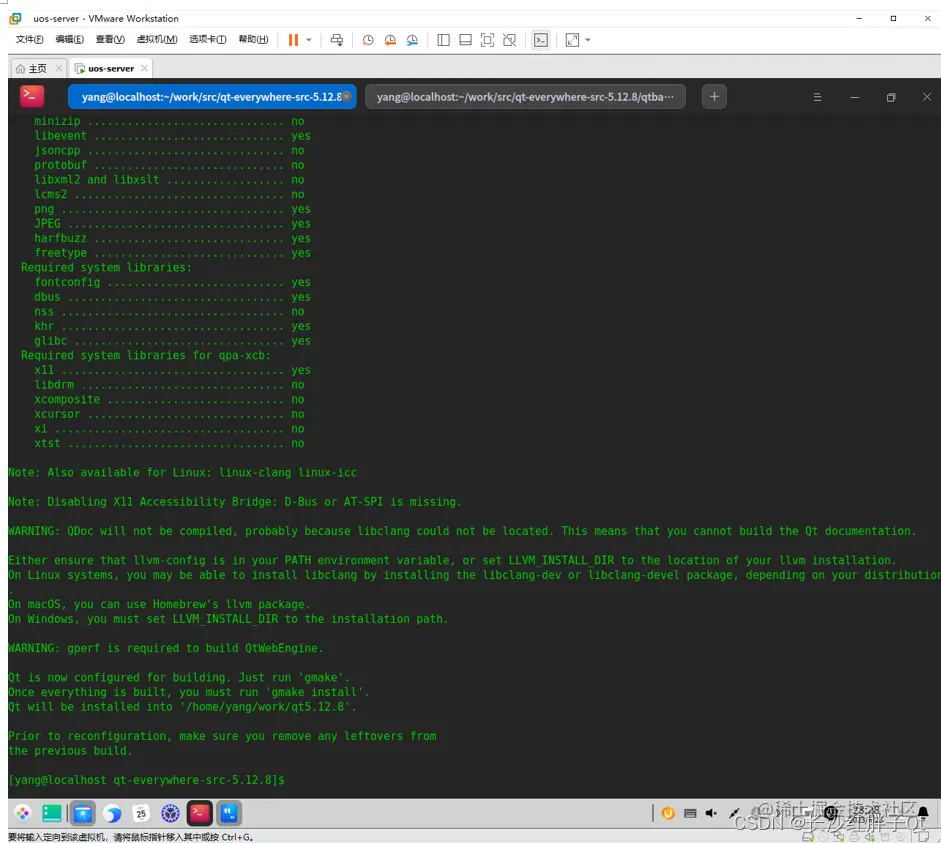Minimize the guest terminal window
Screen dimensions: 941x843
[855, 97]
